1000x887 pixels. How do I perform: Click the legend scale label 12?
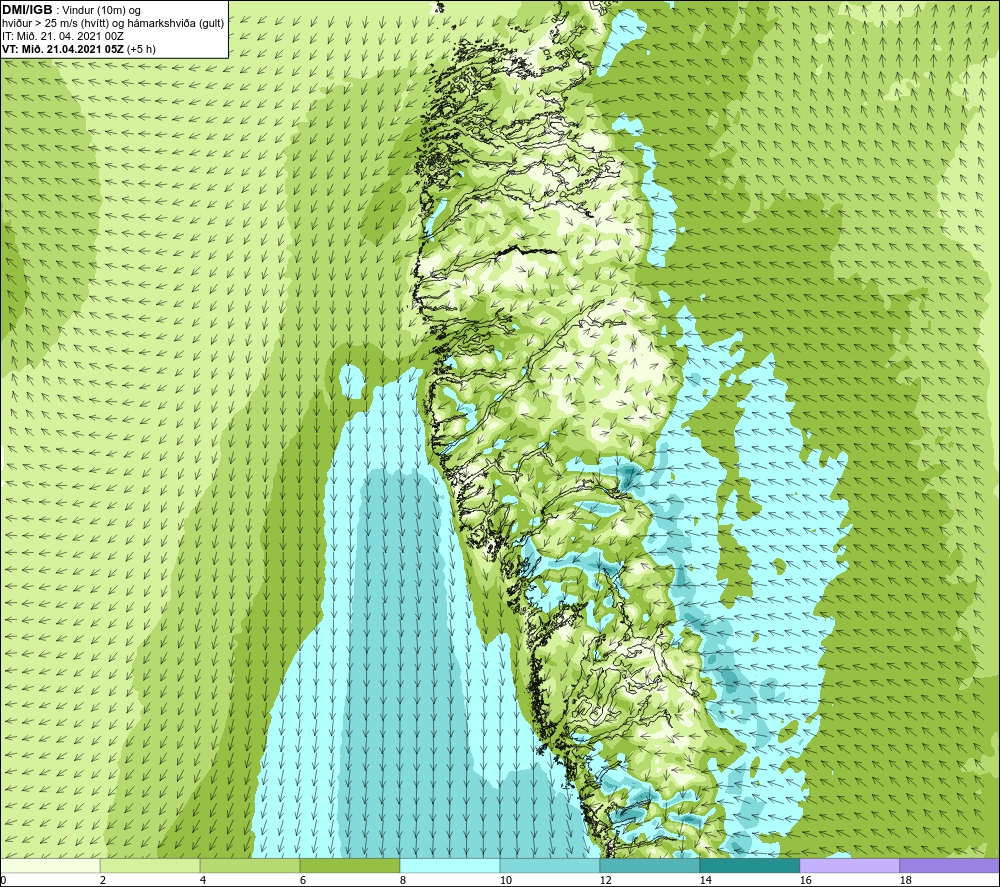point(605,881)
